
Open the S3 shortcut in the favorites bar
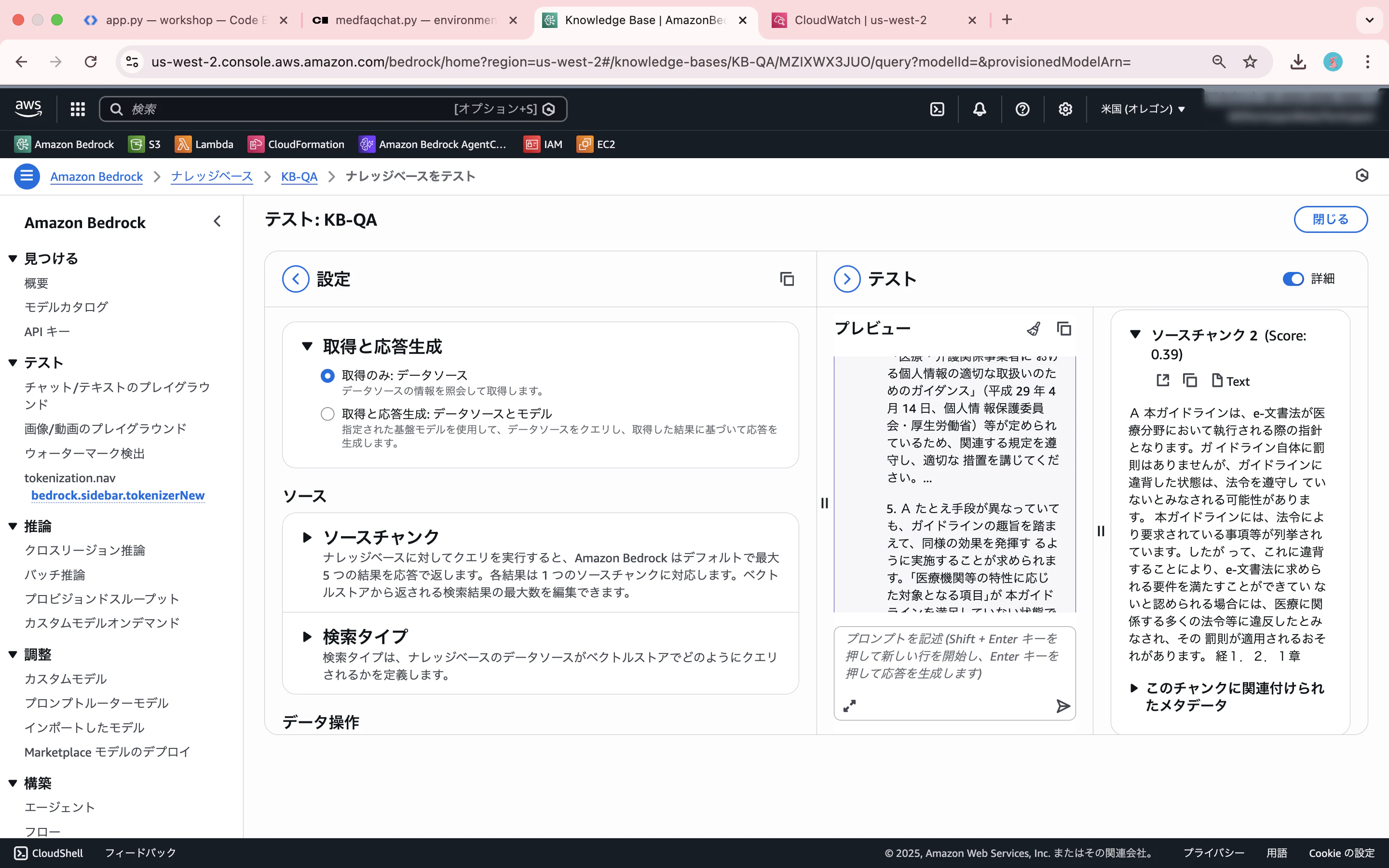(145, 144)
